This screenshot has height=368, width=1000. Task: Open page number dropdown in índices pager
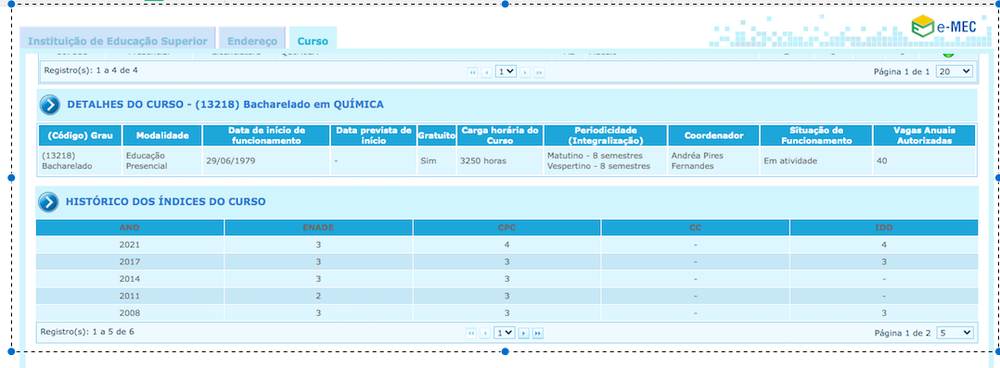coord(505,332)
